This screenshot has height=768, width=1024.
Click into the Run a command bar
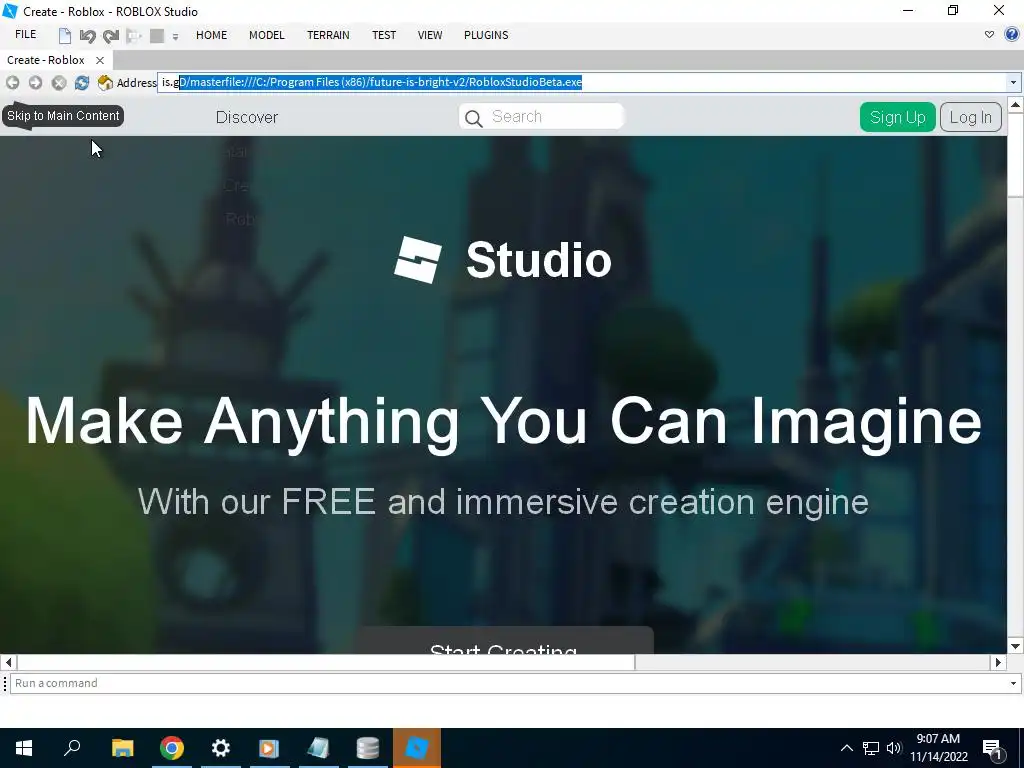[x=508, y=683]
